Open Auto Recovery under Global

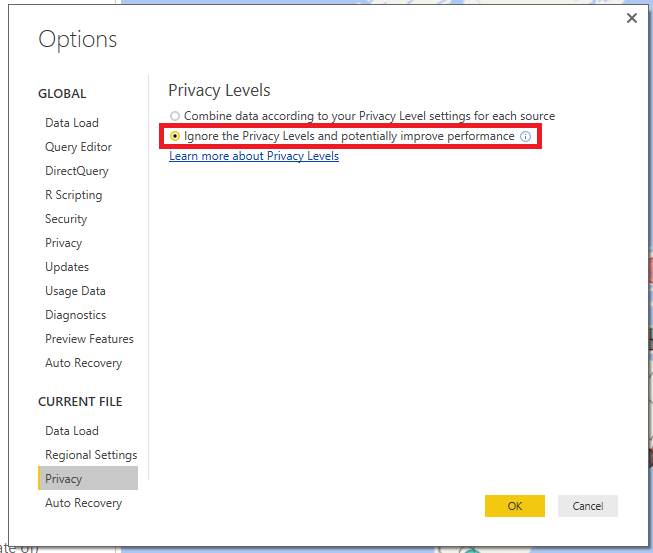pyautogui.click(x=83, y=363)
